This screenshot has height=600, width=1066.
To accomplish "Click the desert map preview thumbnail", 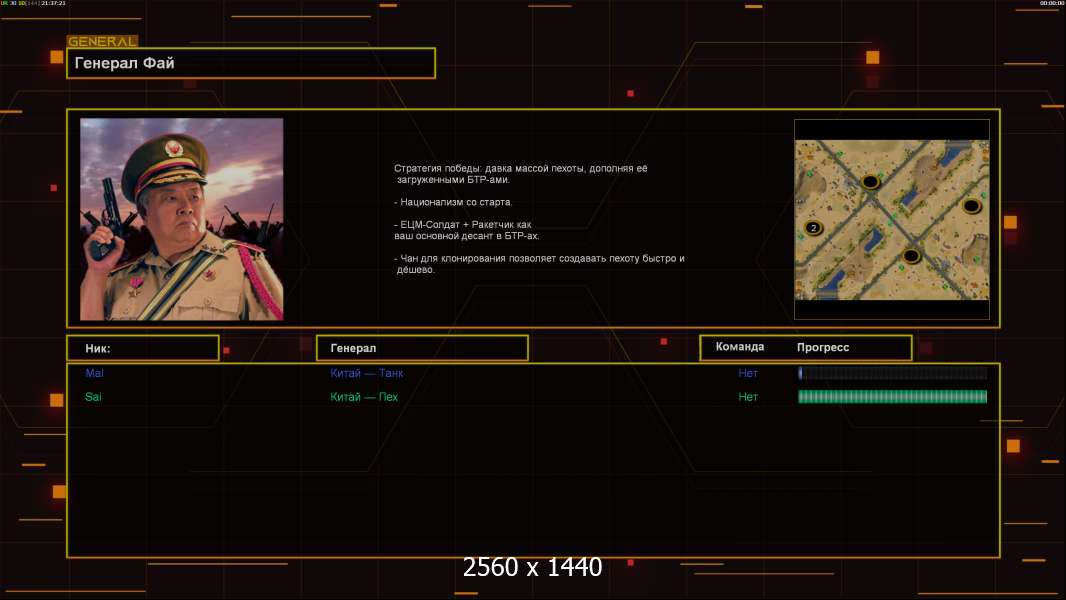I will tap(892, 219).
